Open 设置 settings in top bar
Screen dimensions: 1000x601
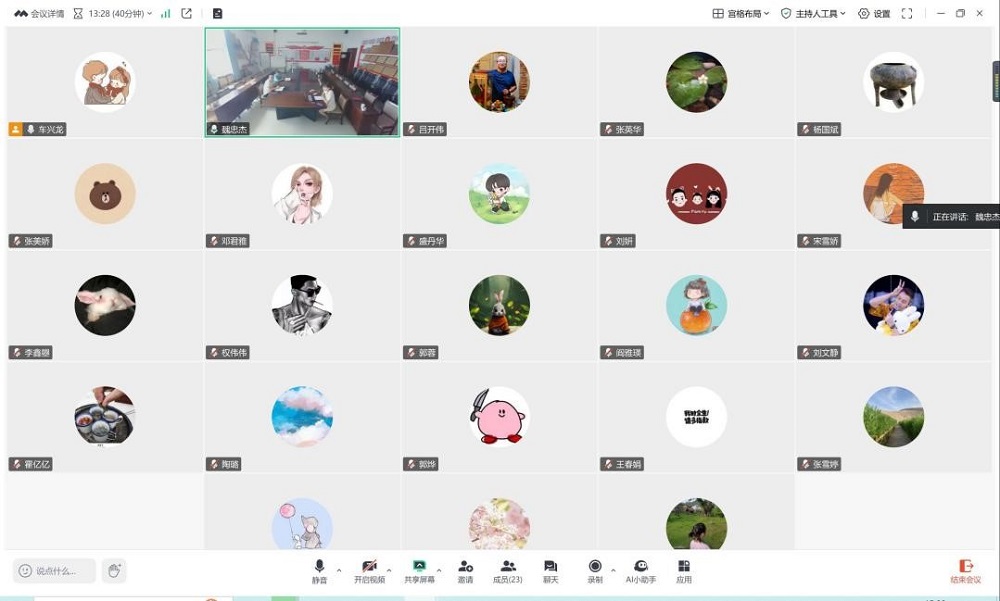pos(874,14)
